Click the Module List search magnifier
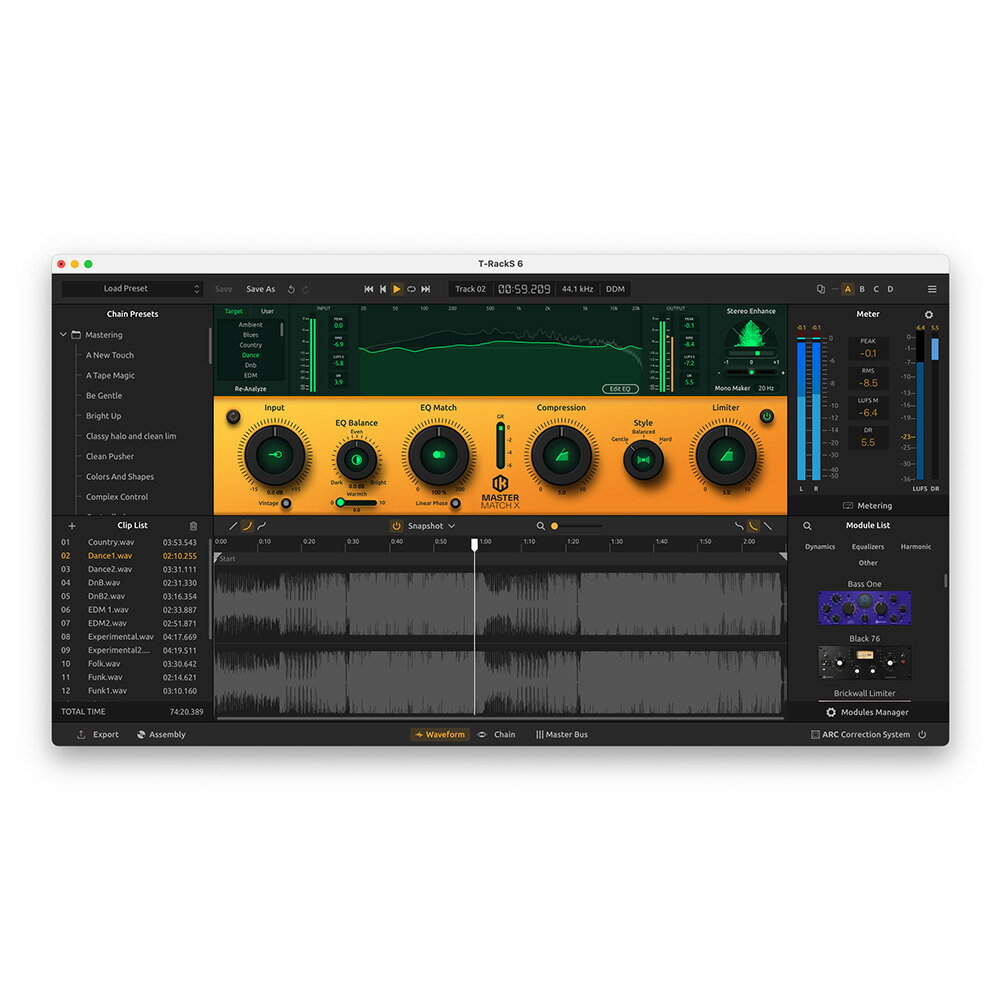Screen dimensions: 1000x1000 tap(807, 526)
